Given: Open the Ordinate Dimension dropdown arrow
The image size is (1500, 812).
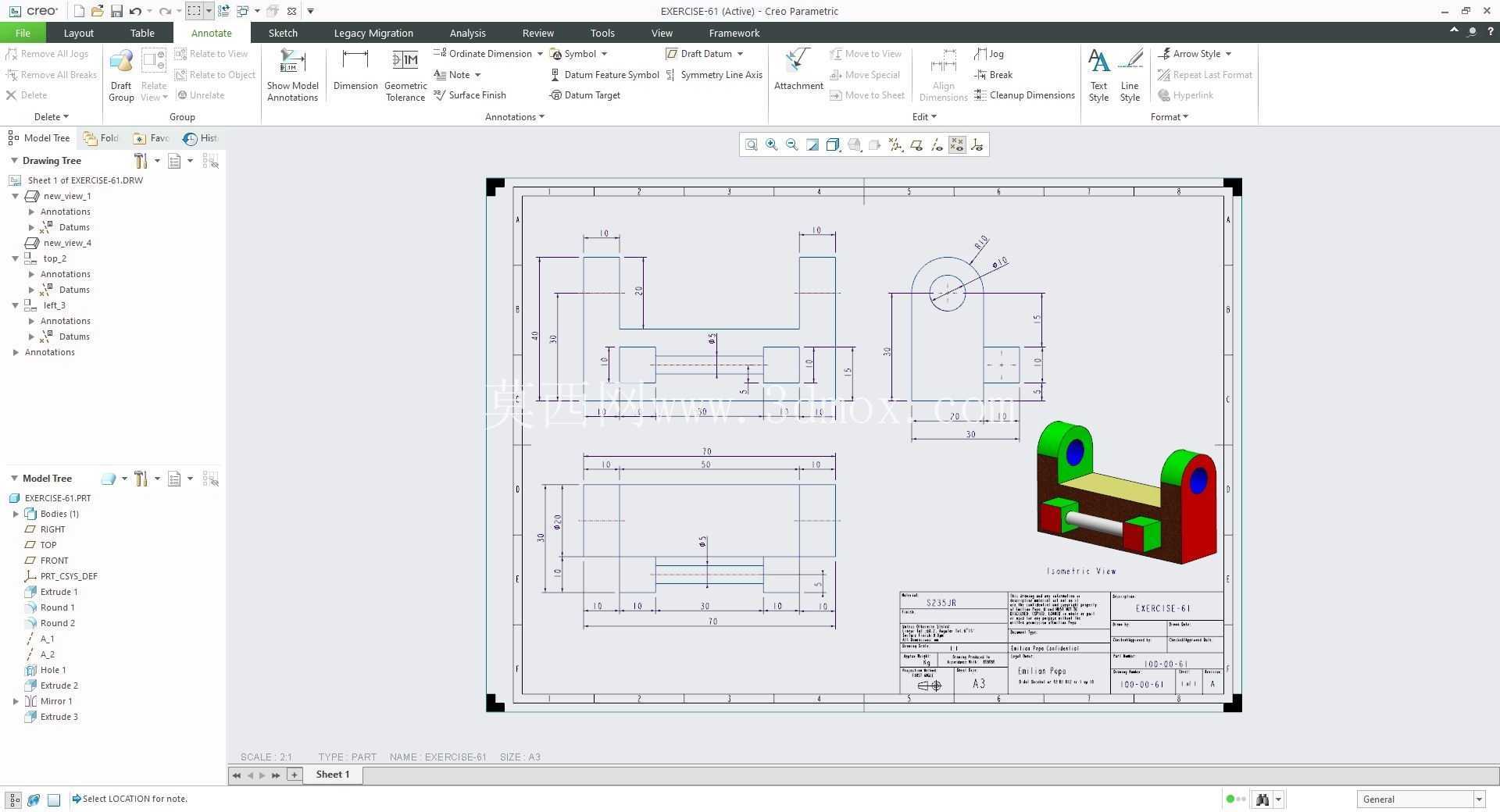Looking at the screenshot, I should click(x=539, y=54).
